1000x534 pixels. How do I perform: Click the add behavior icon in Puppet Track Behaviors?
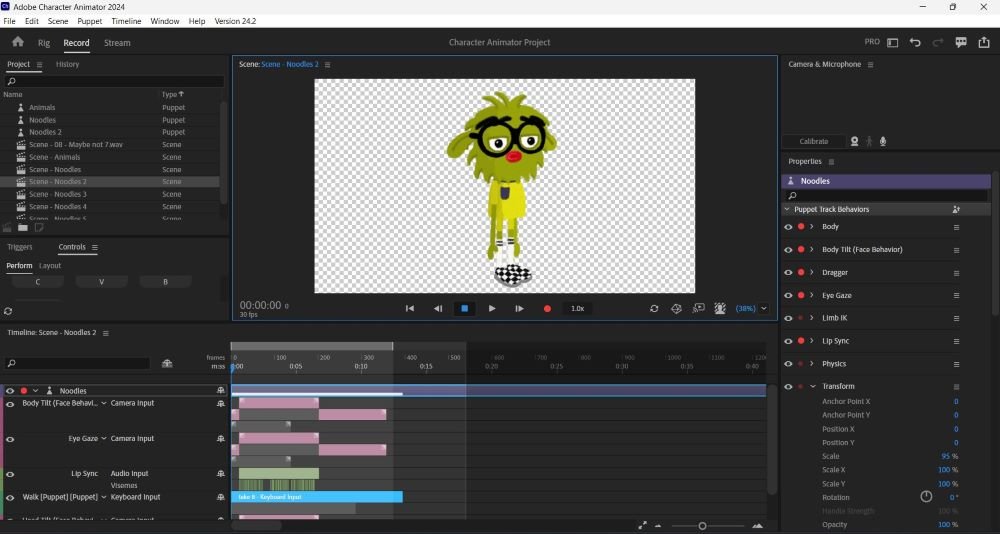pos(956,210)
